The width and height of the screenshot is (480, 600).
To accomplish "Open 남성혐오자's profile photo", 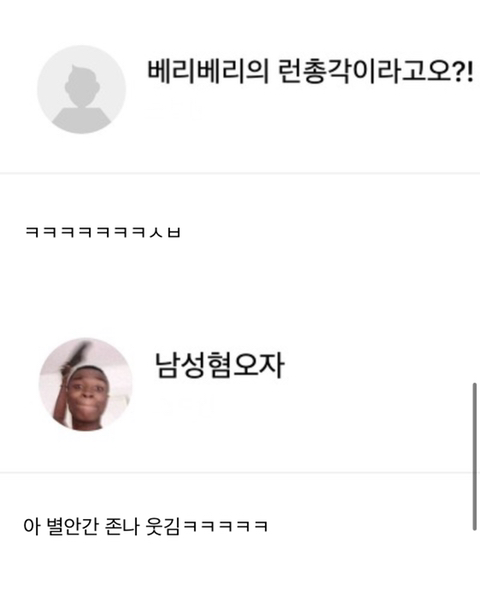I will 86,384.
